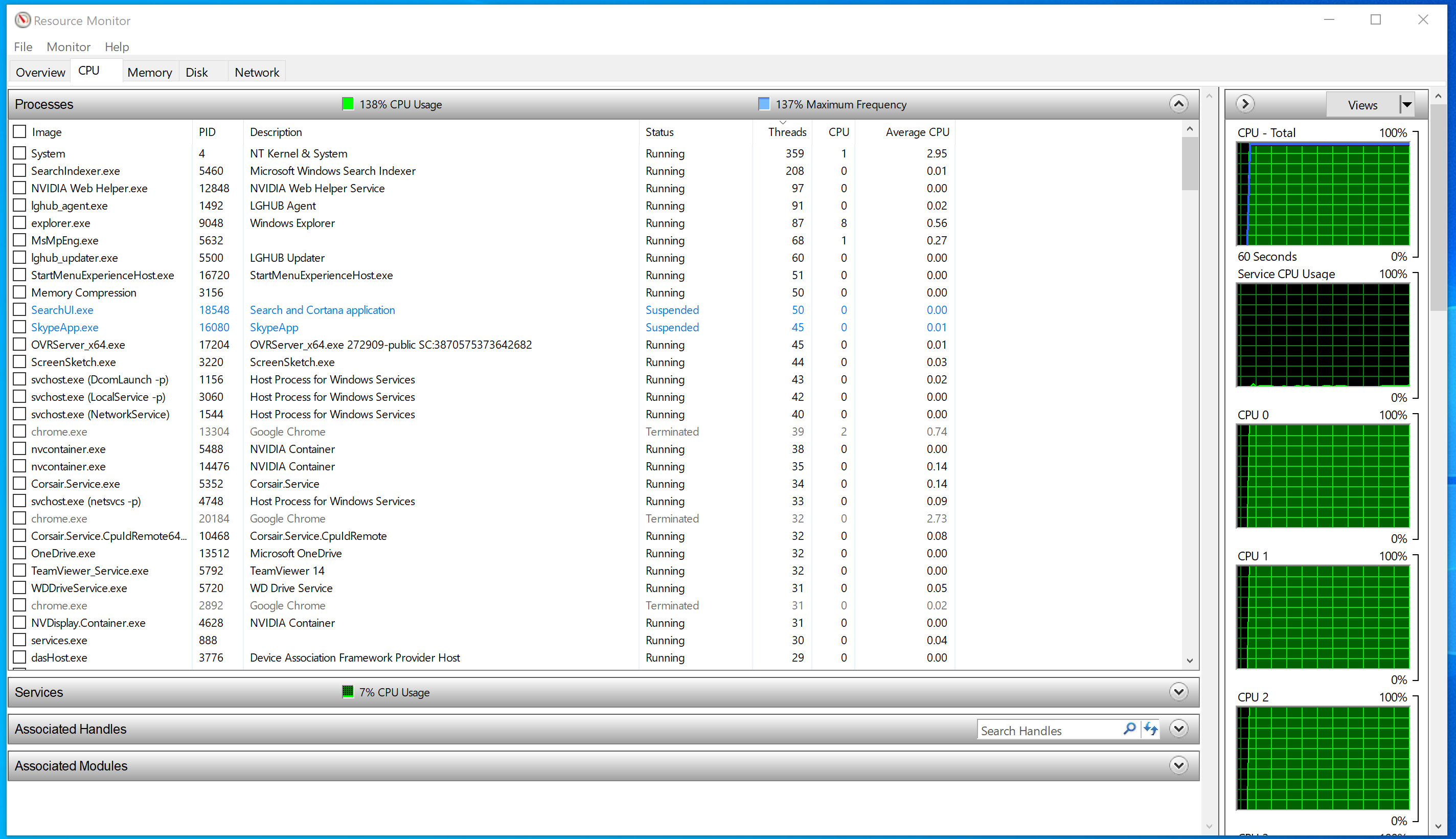Check the select-all checkbox next to Image header
The width and height of the screenshot is (1456, 839).
[19, 131]
